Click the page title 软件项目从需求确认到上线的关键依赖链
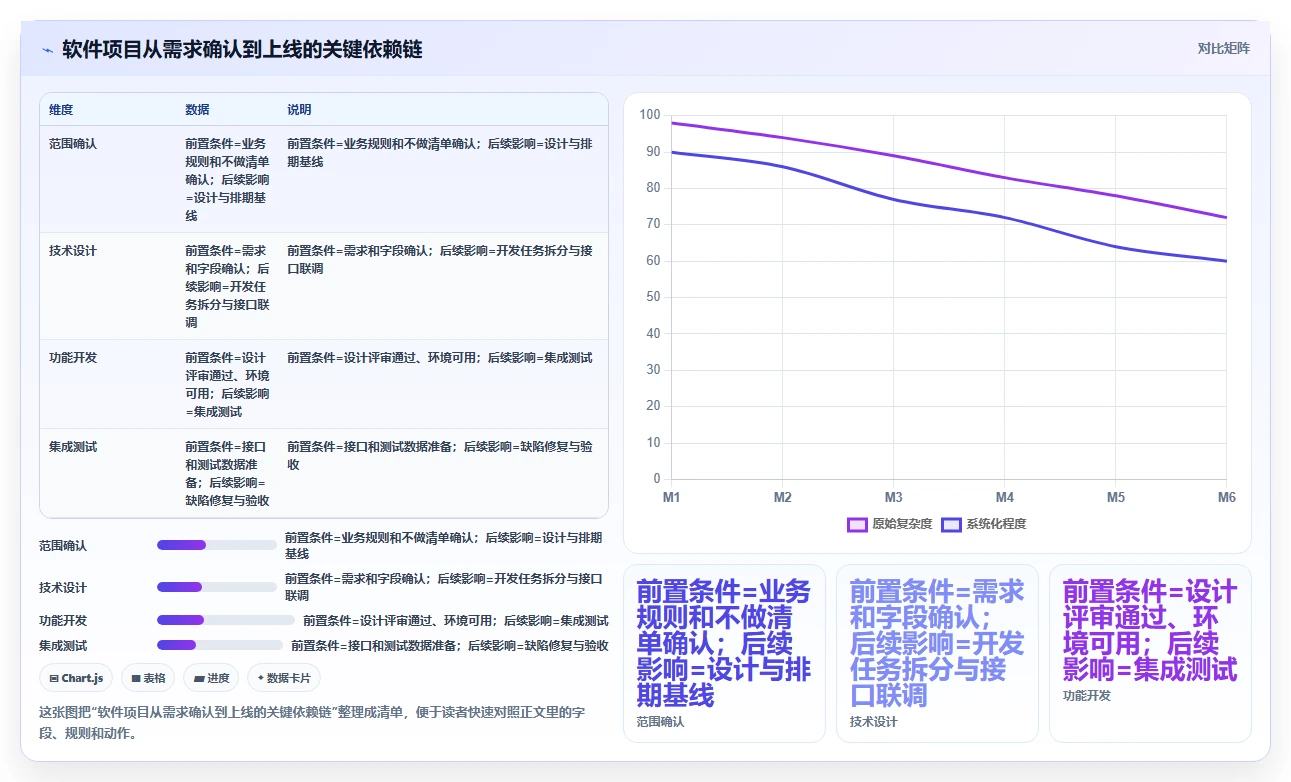The image size is (1291, 782). [242, 49]
